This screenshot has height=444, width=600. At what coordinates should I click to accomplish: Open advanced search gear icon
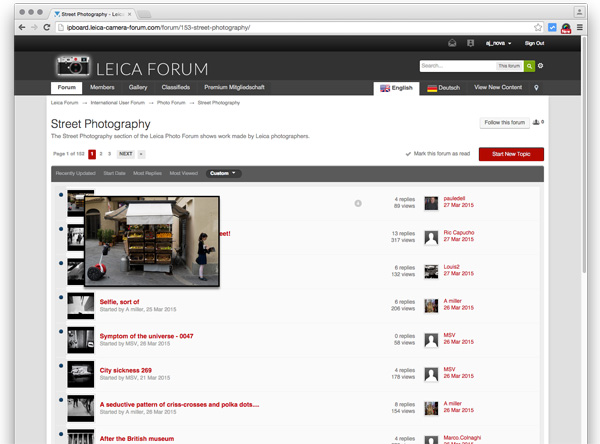(541, 66)
